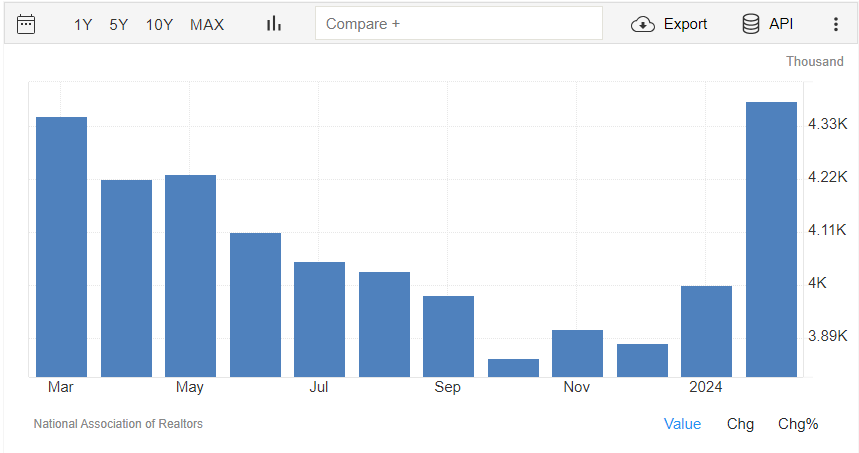Click the 2024 x-axis label
Image resolution: width=859 pixels, height=453 pixels.
point(706,387)
